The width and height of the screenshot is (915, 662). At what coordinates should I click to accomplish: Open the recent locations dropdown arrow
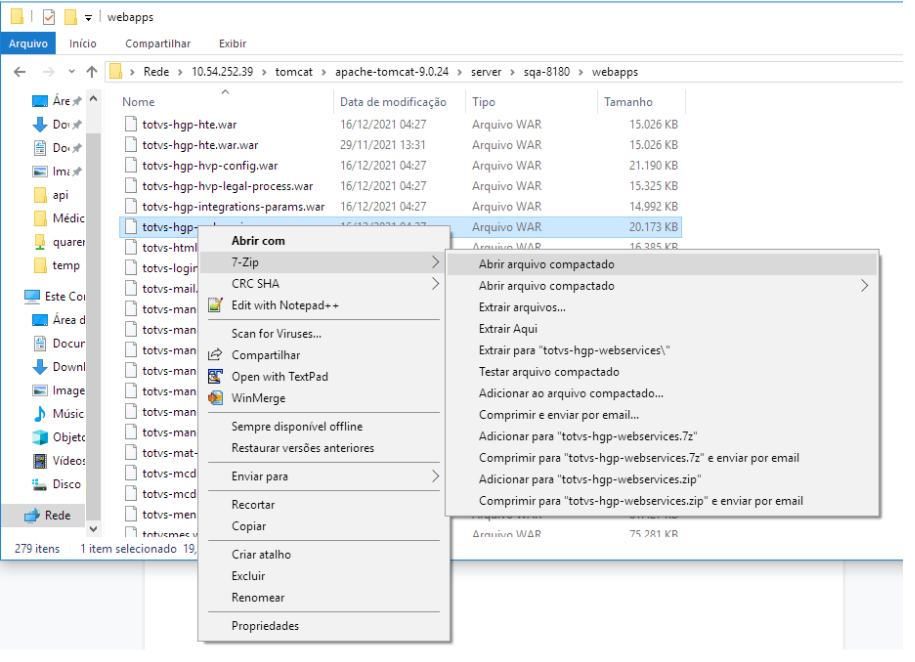coord(71,72)
